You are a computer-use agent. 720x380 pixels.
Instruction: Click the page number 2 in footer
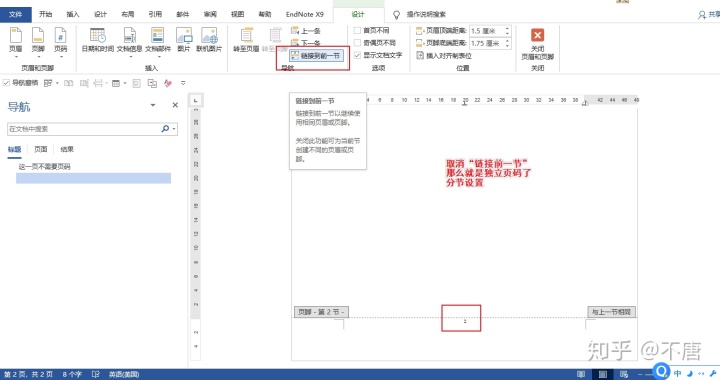tap(465, 321)
